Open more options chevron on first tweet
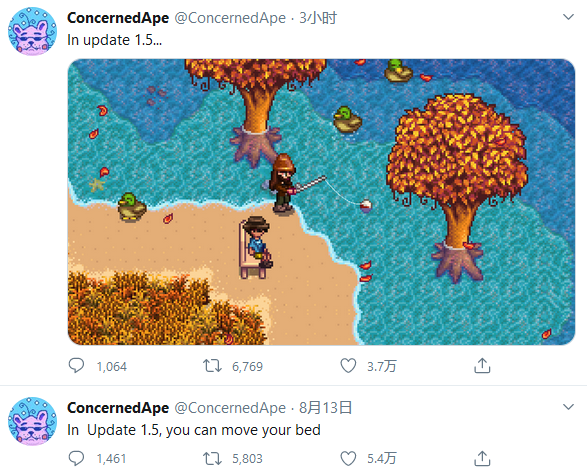This screenshot has height=473, width=587. click(x=568, y=17)
